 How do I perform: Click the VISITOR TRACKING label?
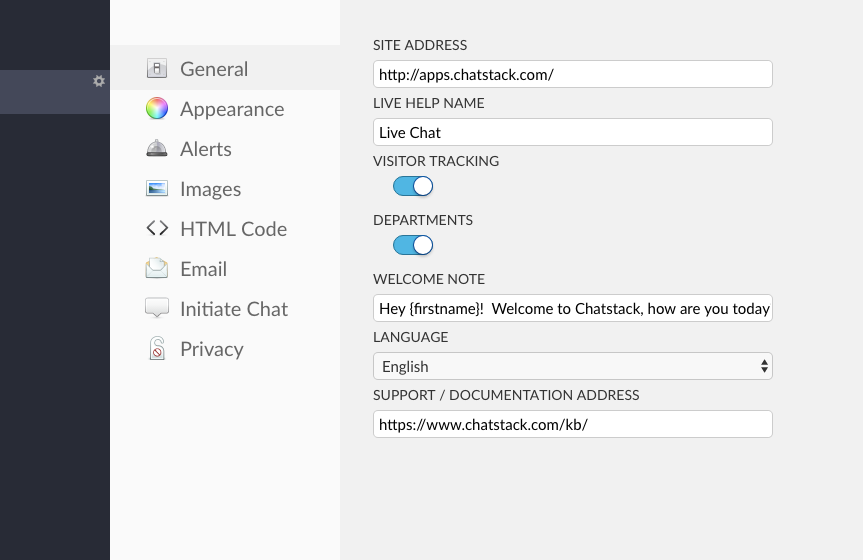[x=436, y=161]
